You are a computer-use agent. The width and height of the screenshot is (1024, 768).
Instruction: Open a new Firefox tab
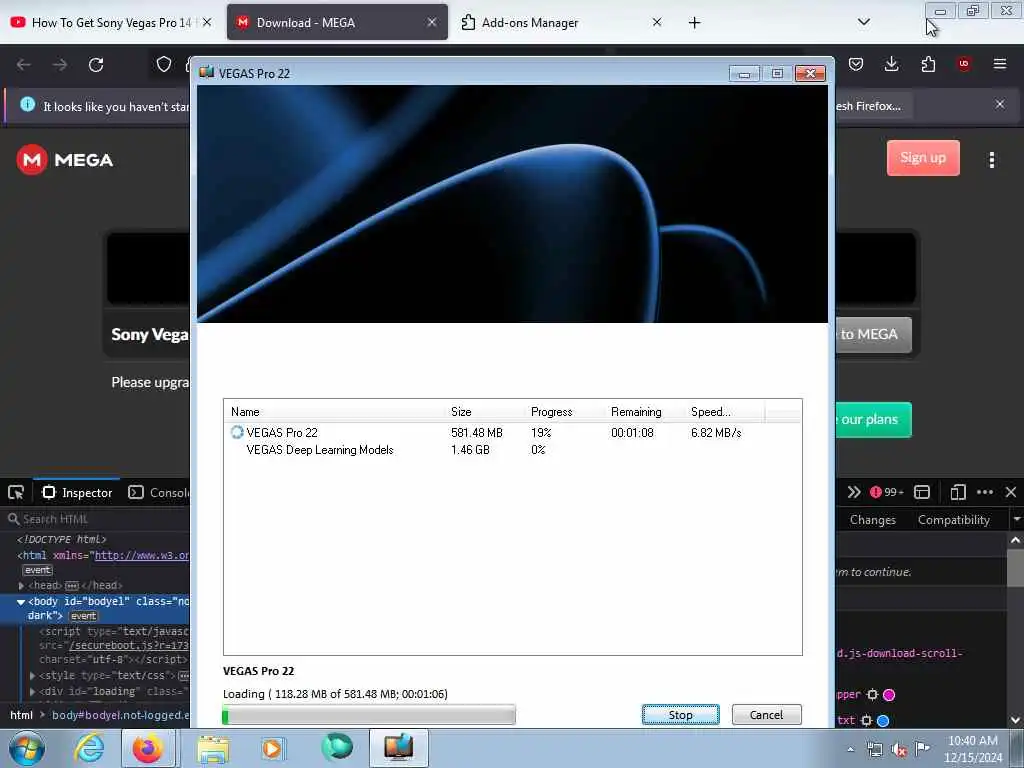click(x=694, y=23)
